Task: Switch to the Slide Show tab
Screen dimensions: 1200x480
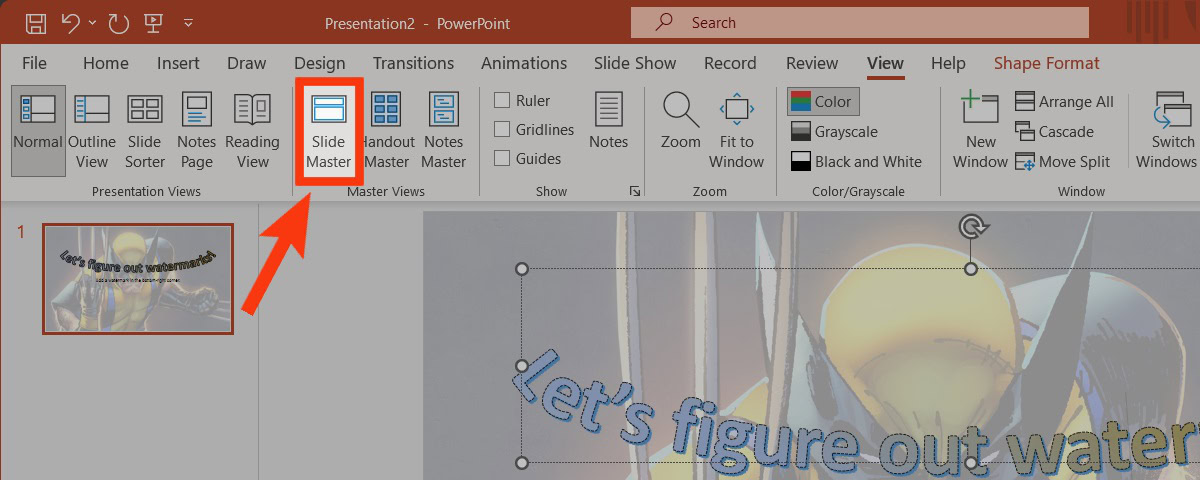Action: (635, 63)
